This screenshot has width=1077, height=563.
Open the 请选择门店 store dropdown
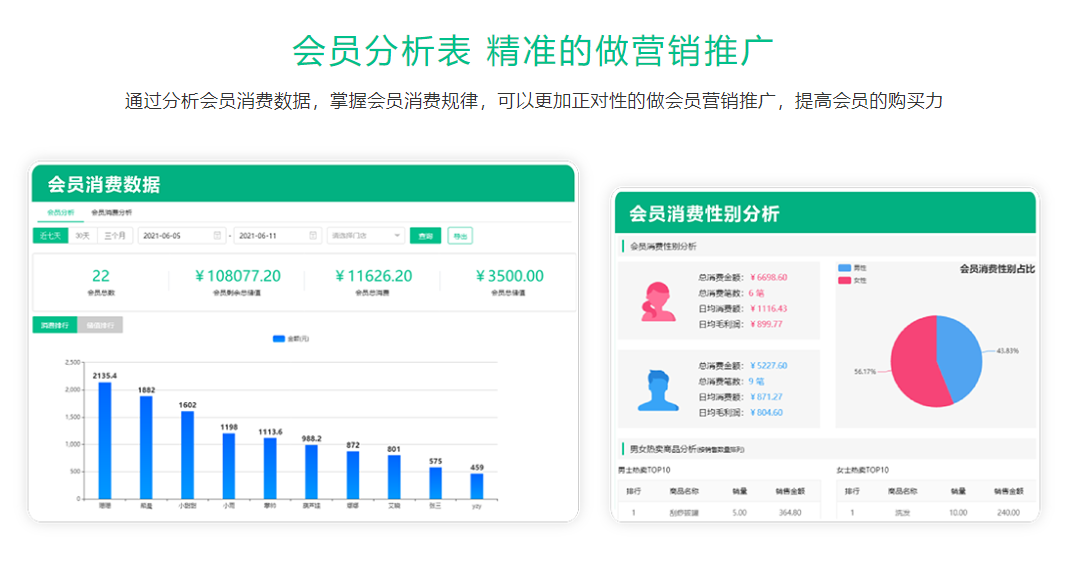click(x=365, y=236)
